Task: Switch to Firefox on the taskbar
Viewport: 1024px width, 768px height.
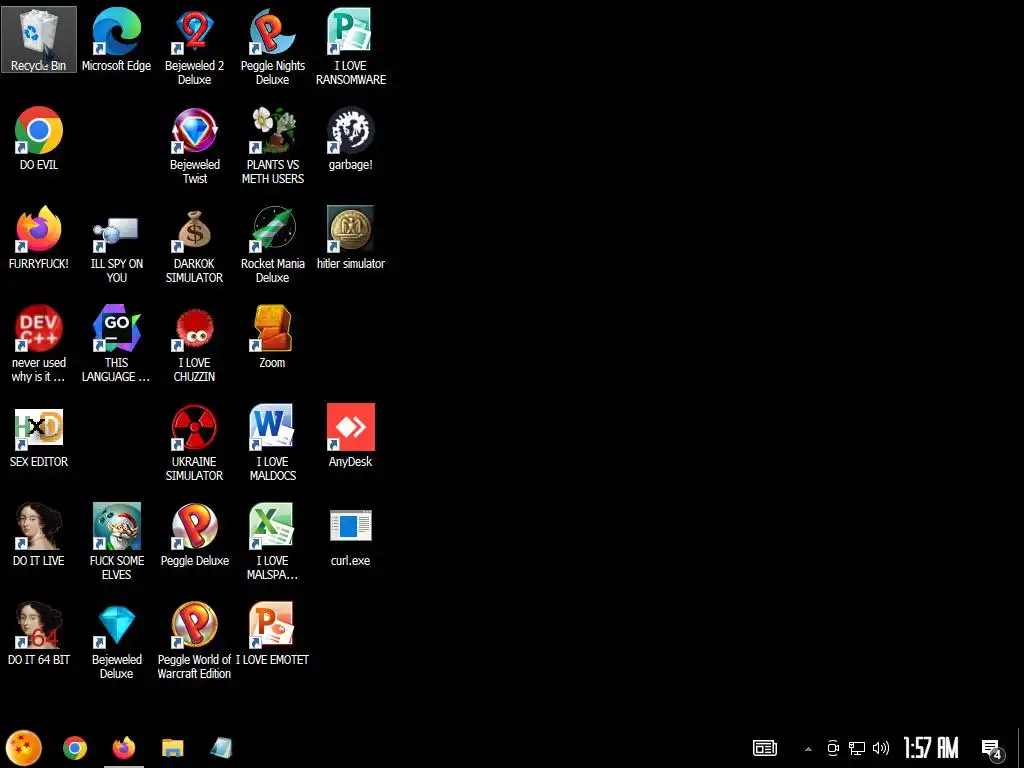Action: click(123, 748)
